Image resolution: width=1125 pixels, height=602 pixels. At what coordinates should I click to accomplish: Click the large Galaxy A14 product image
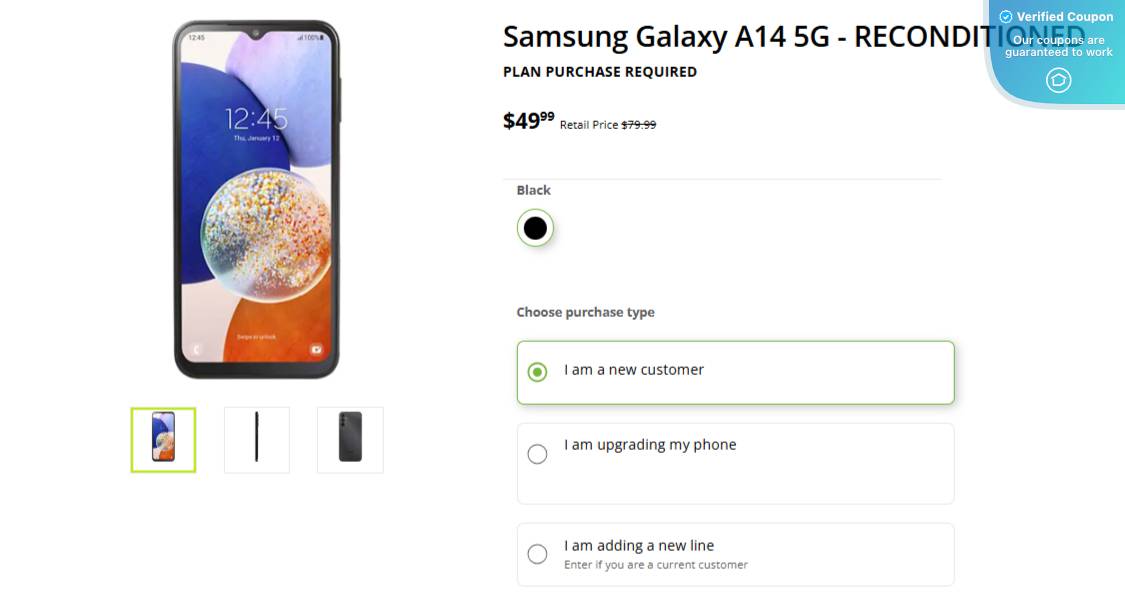(257, 200)
